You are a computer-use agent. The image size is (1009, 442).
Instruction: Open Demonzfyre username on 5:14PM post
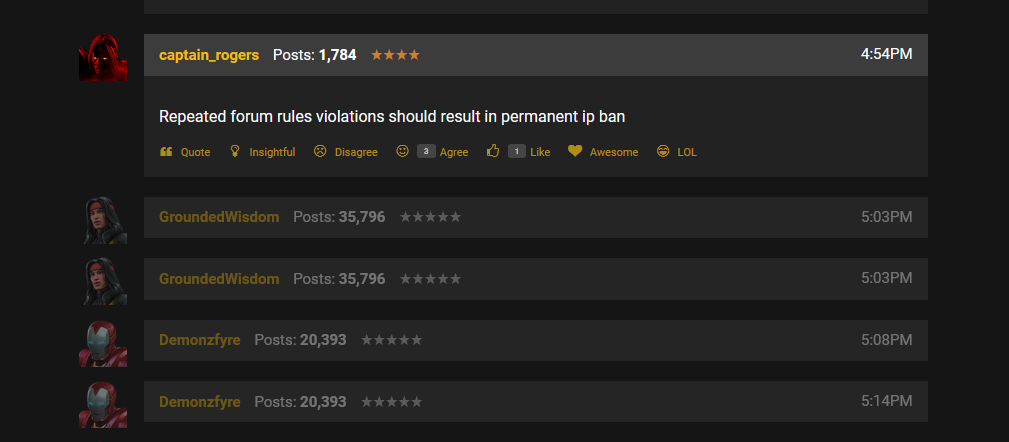[x=199, y=402]
